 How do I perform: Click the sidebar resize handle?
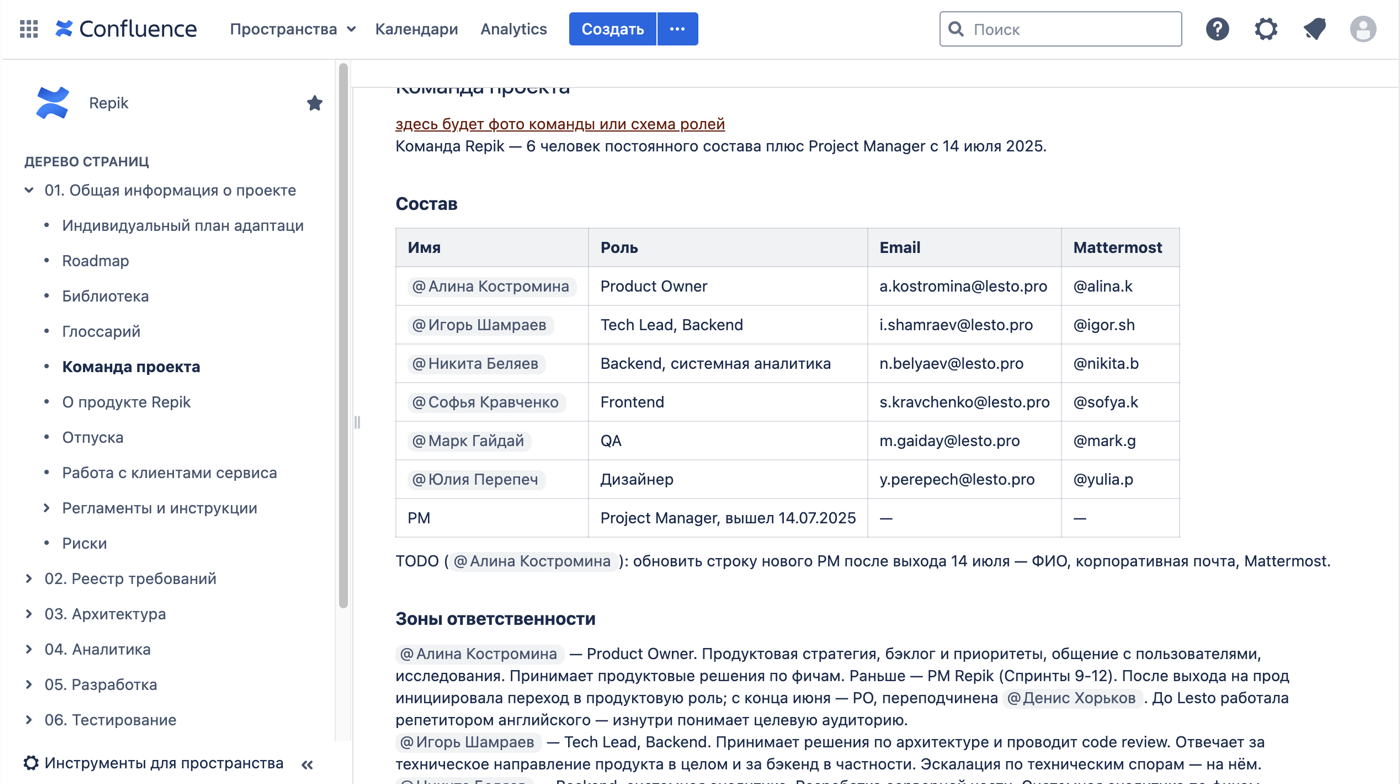[x=357, y=422]
